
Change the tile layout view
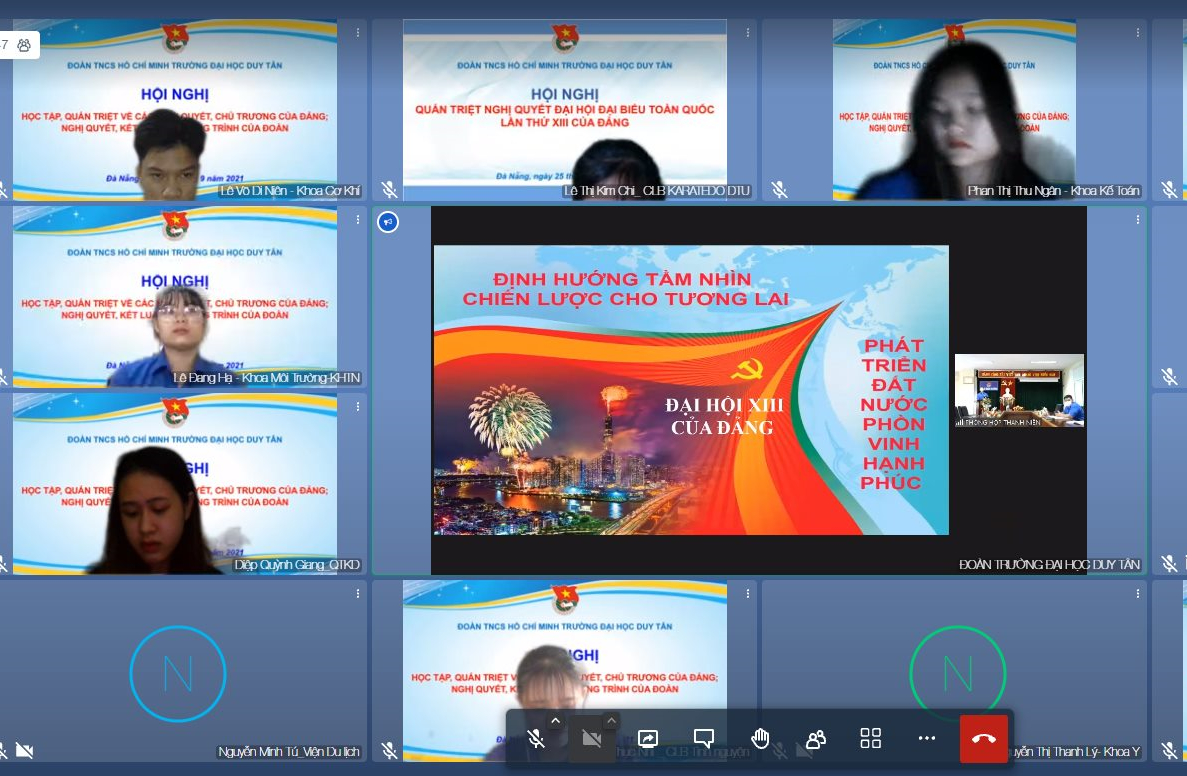(x=871, y=738)
